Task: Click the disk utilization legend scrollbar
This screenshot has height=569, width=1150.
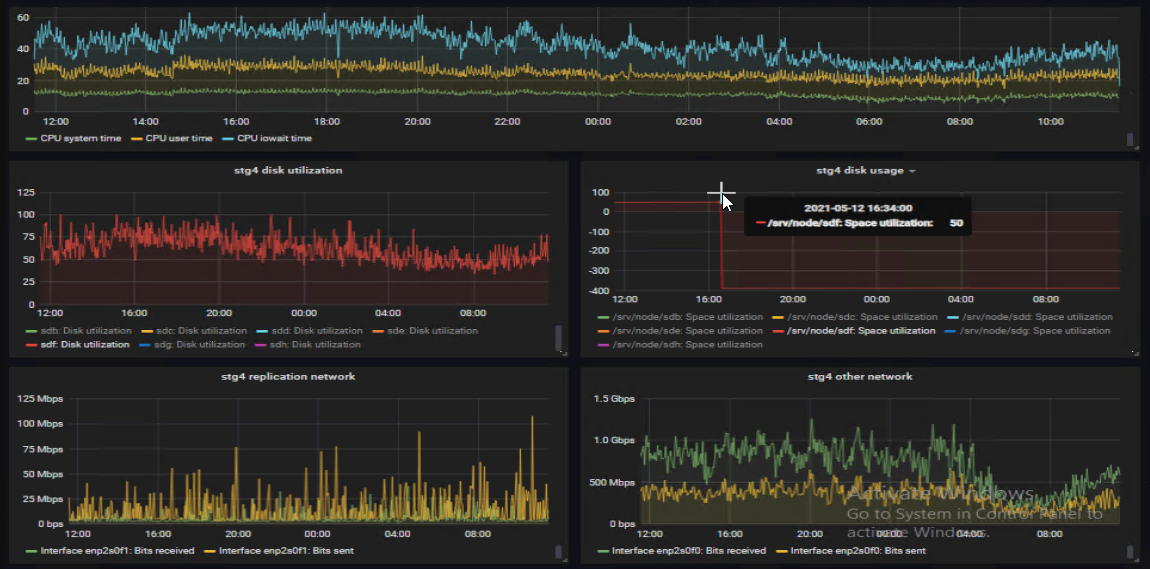Action: (x=558, y=340)
